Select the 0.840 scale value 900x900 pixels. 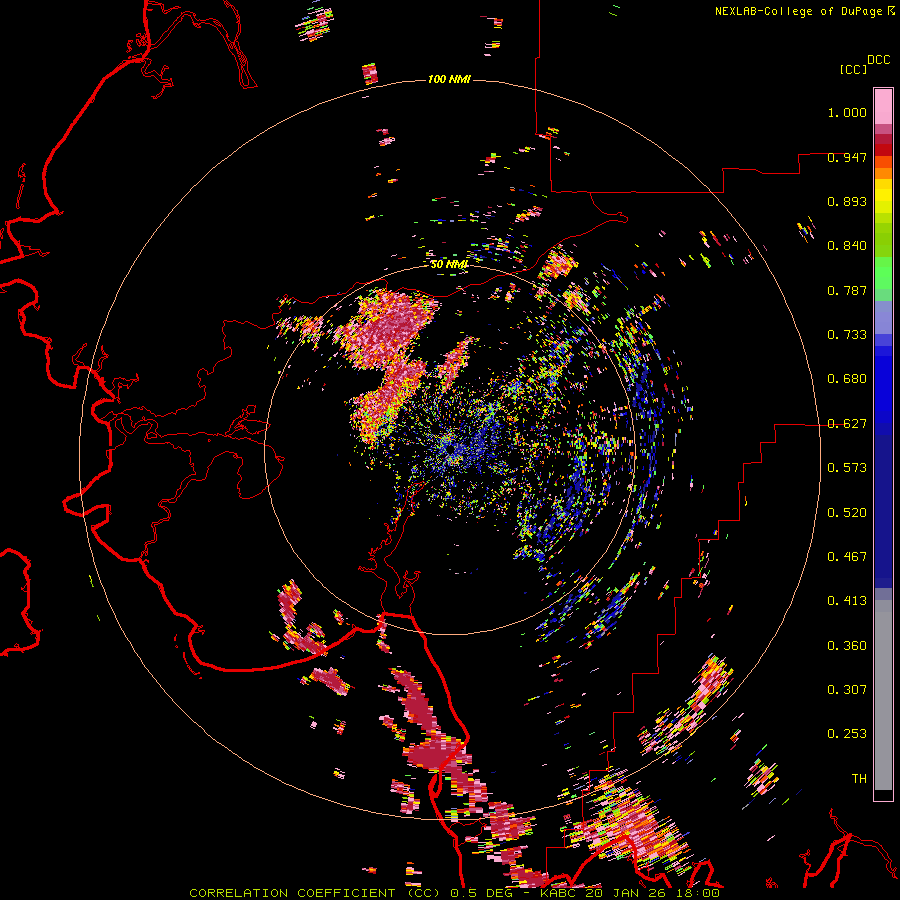click(x=847, y=246)
